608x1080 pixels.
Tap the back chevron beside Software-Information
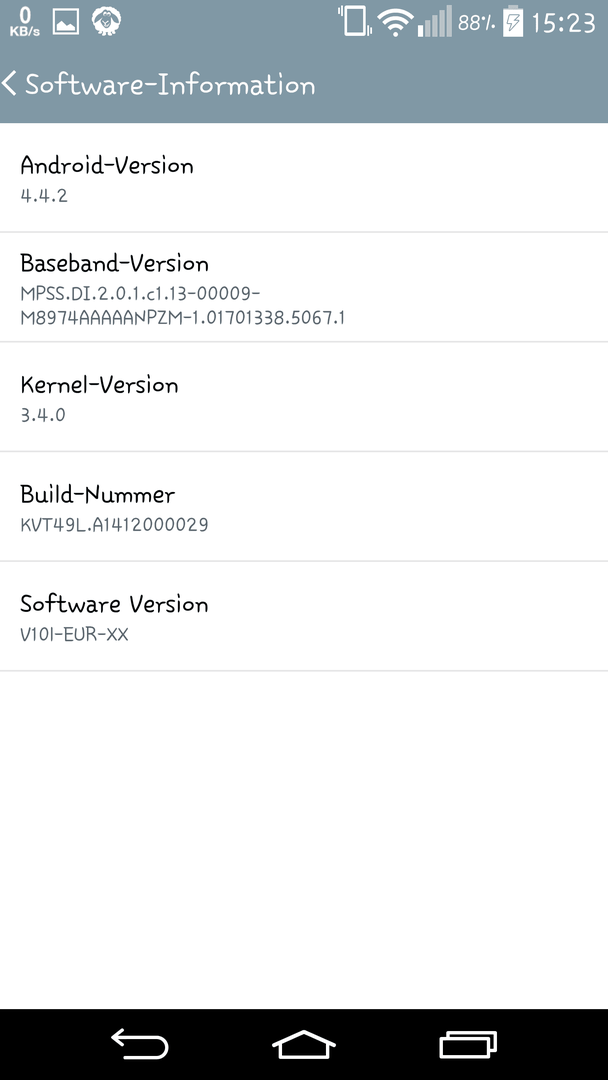(9, 84)
